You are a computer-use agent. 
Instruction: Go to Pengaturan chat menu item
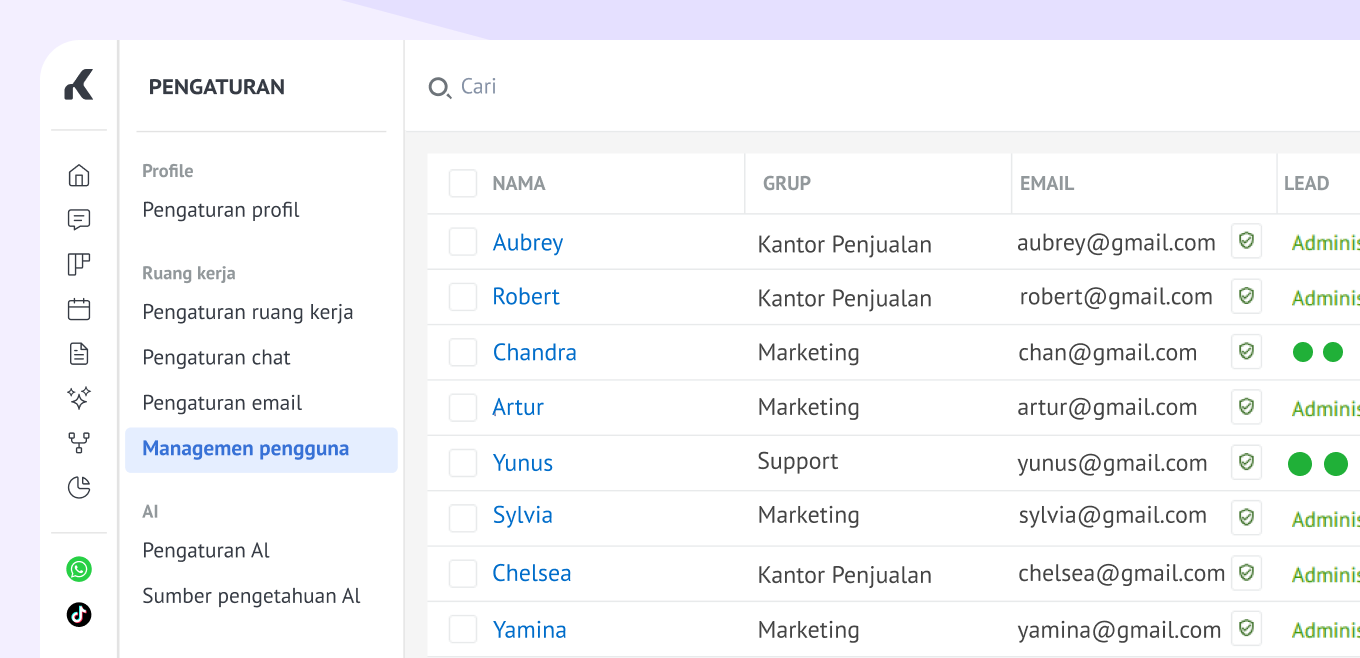click(216, 357)
